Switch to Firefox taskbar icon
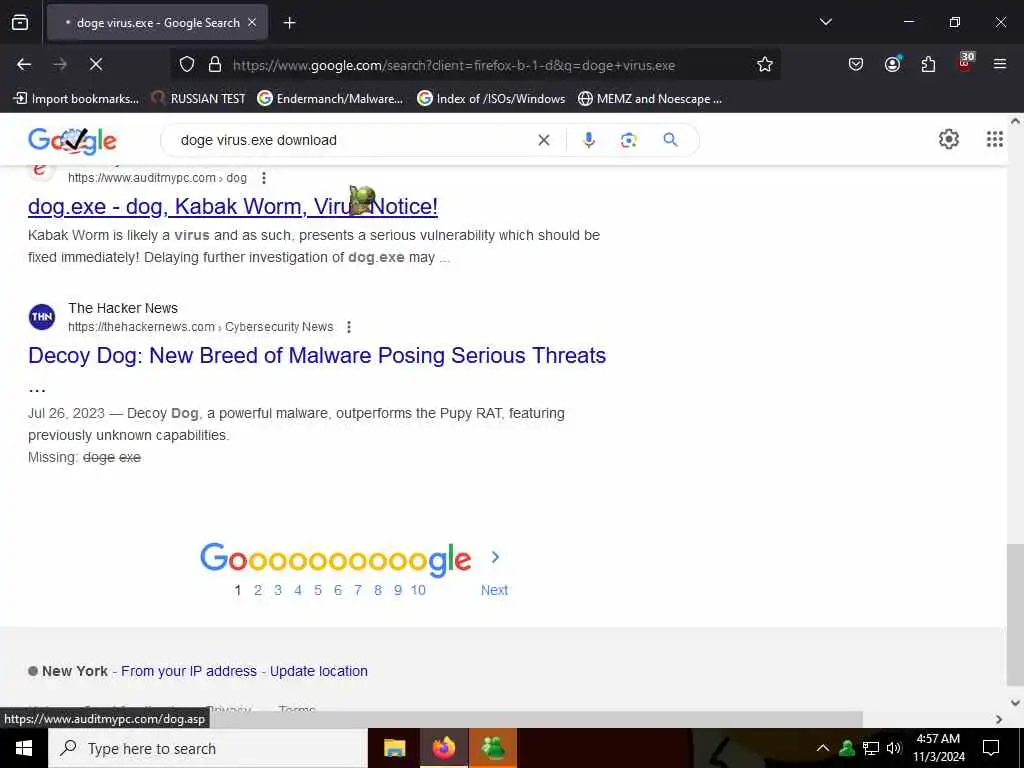Viewport: 1024px width, 768px height. 443,748
